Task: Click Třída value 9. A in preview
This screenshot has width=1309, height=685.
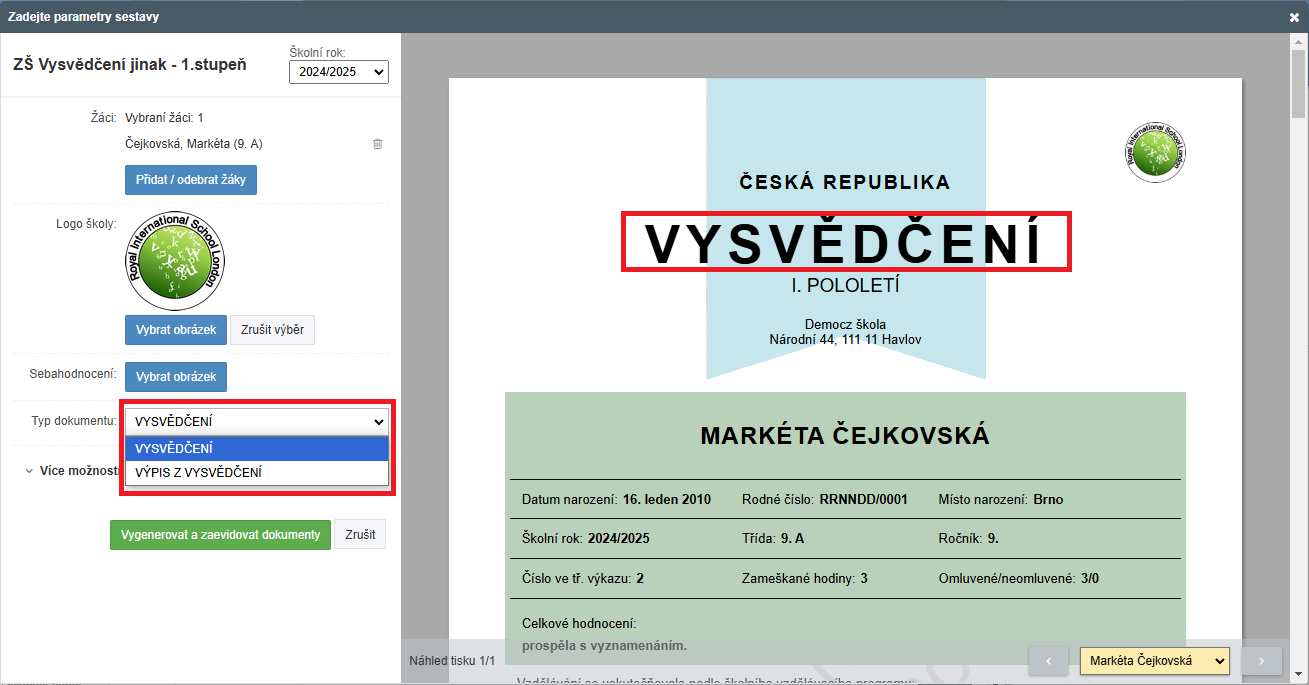Action: click(x=793, y=538)
